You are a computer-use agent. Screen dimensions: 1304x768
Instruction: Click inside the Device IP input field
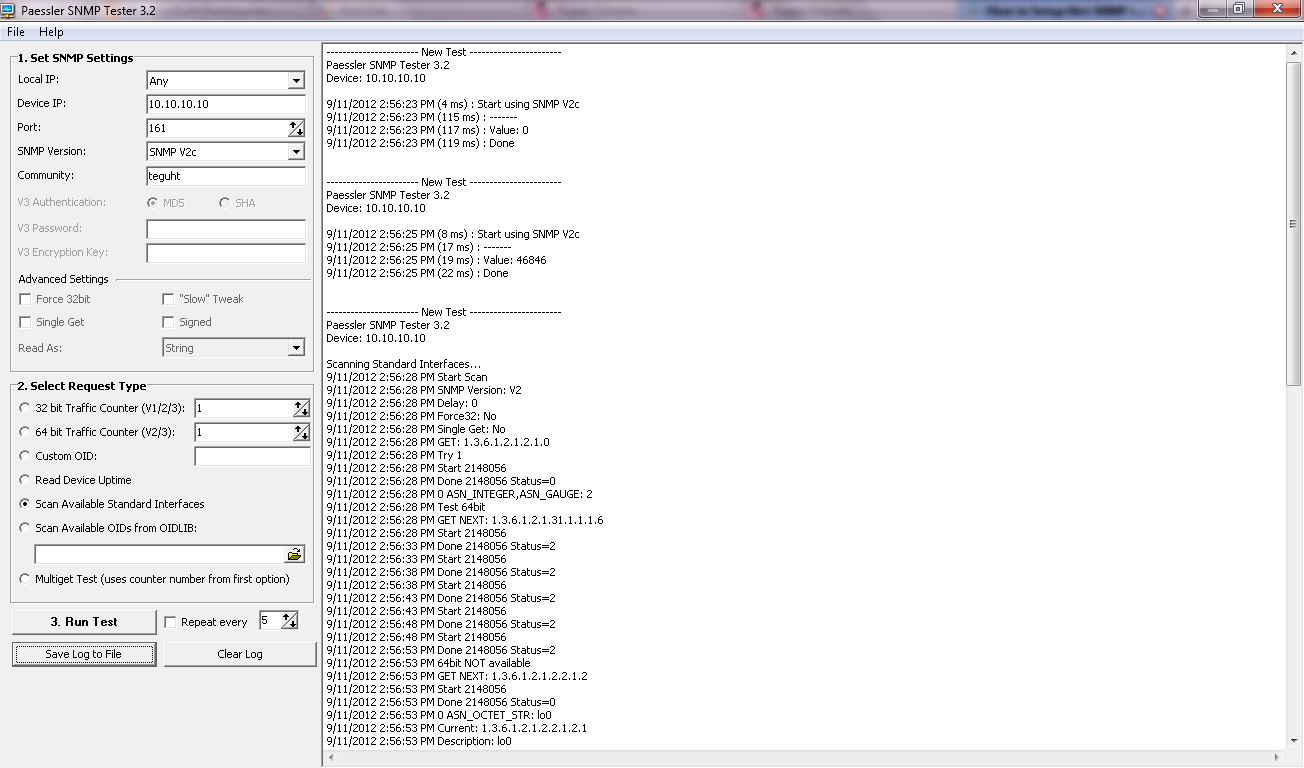(225, 103)
